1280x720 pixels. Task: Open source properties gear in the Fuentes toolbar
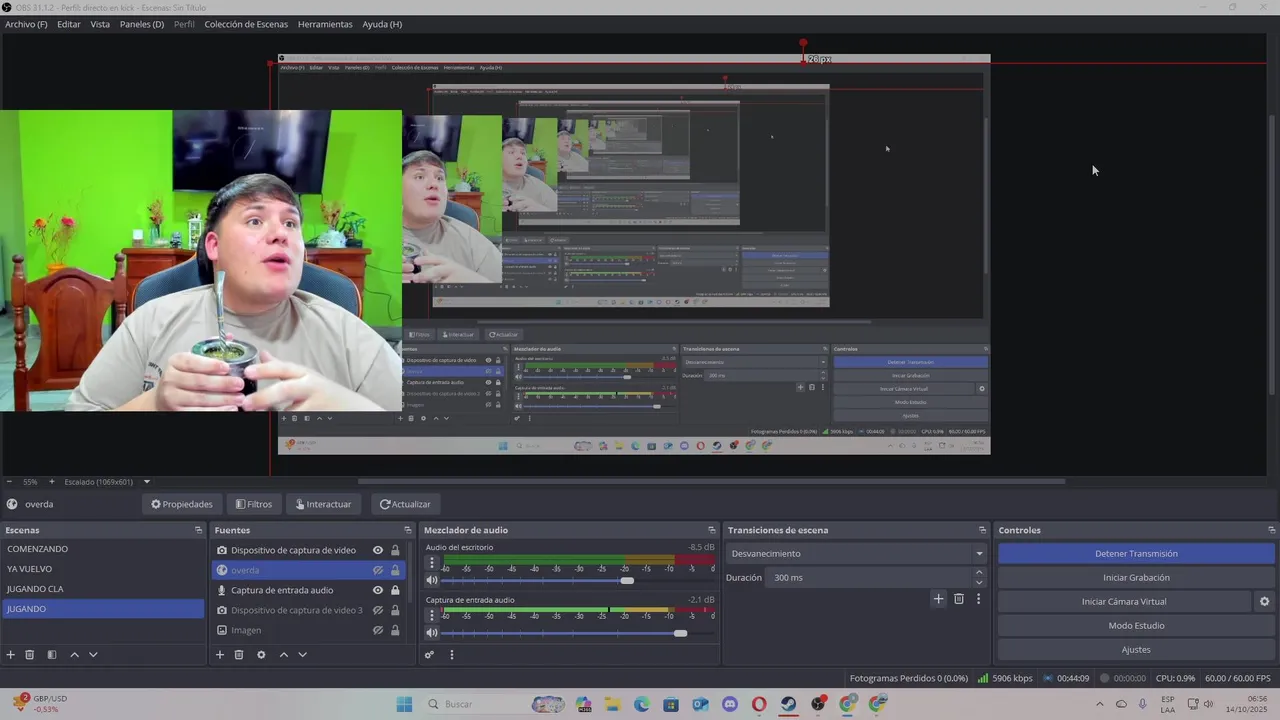261,655
